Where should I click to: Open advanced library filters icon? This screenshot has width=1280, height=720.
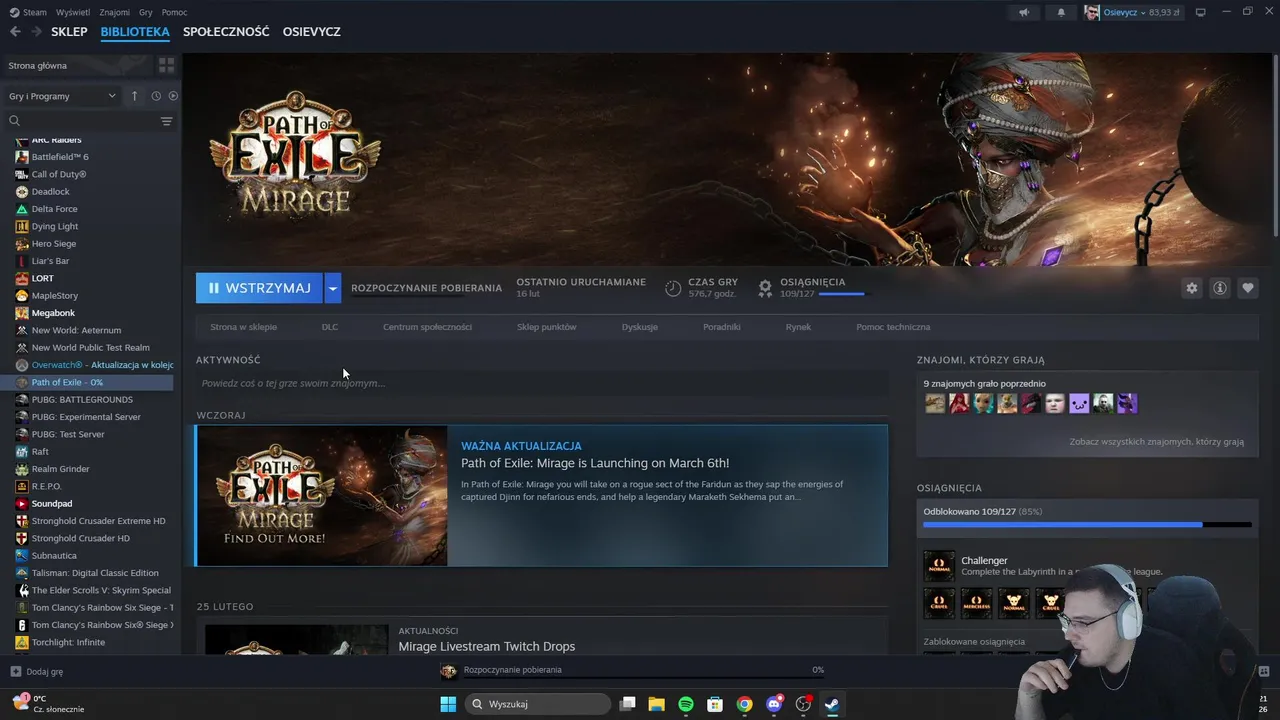pos(167,121)
